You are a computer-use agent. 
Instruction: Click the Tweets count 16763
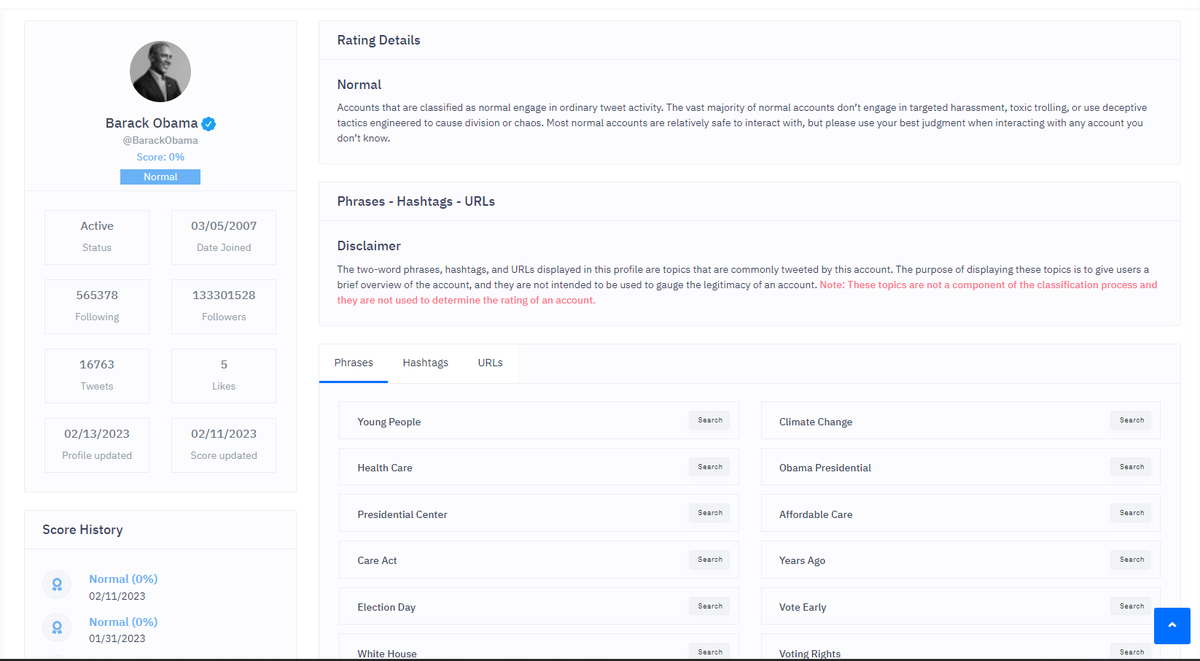click(x=97, y=365)
